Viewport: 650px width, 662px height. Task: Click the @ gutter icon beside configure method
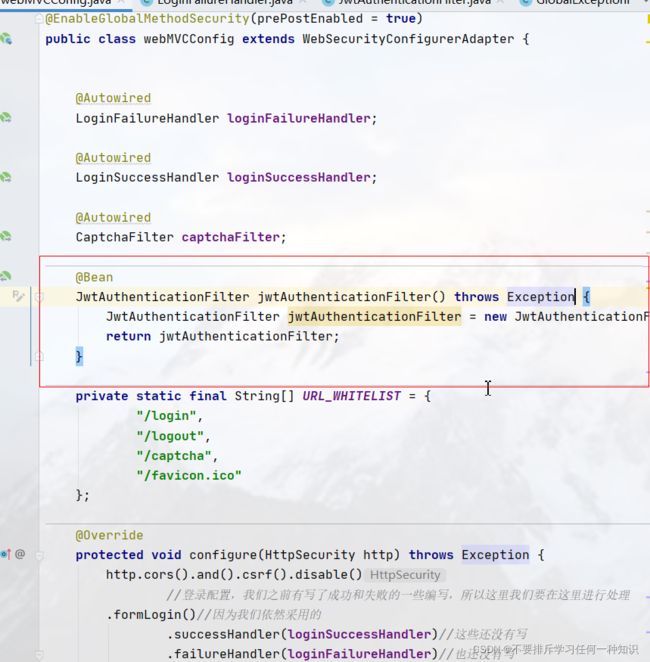click(x=20, y=554)
